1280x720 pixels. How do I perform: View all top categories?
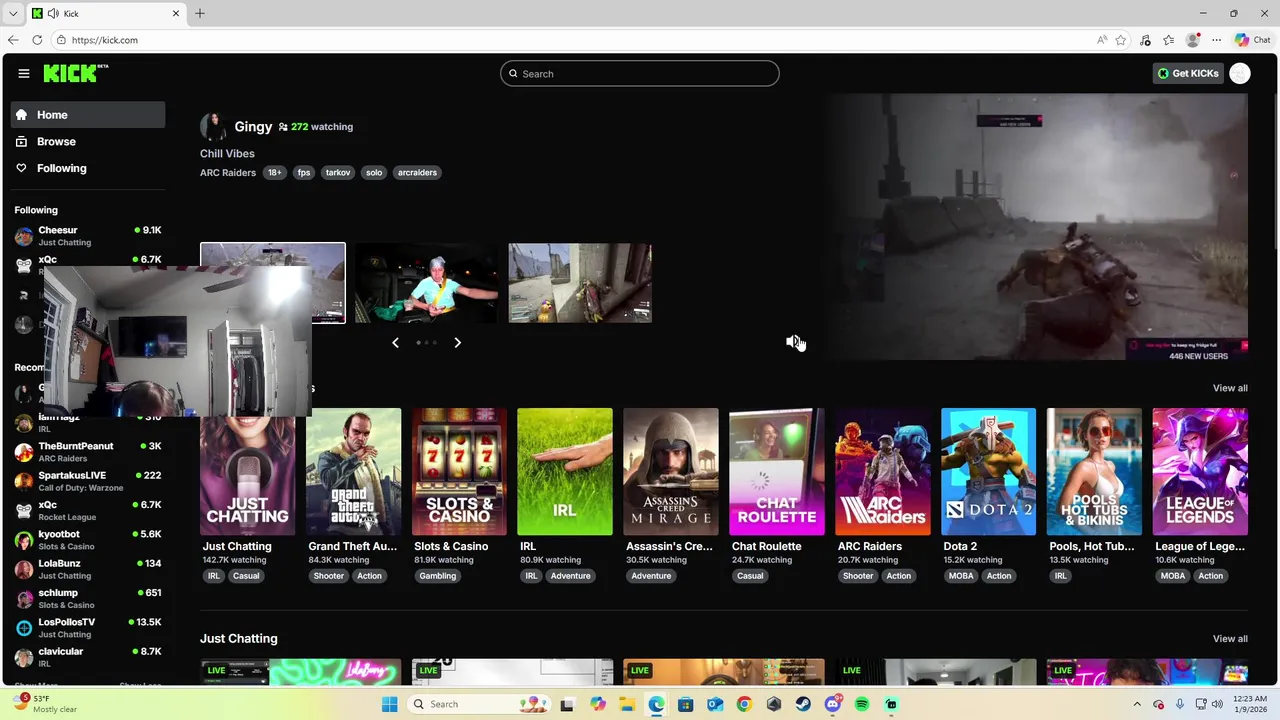coord(1230,388)
